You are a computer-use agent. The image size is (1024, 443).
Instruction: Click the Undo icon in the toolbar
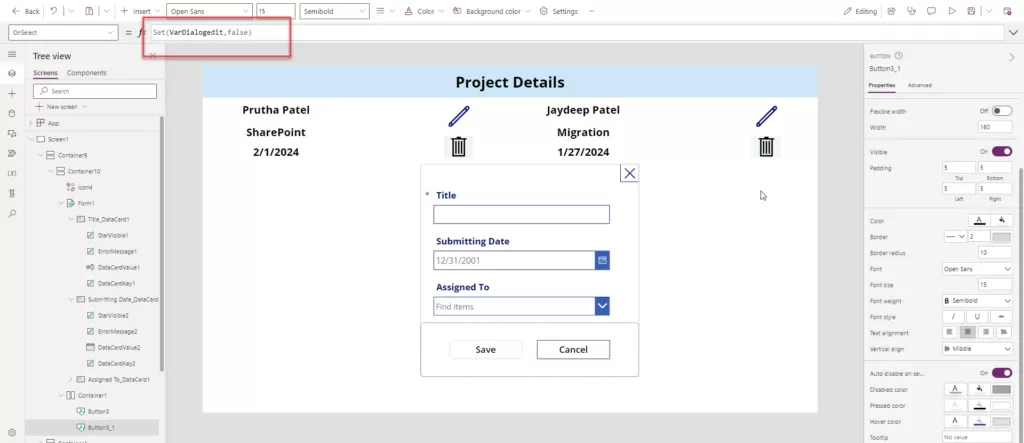(x=53, y=11)
